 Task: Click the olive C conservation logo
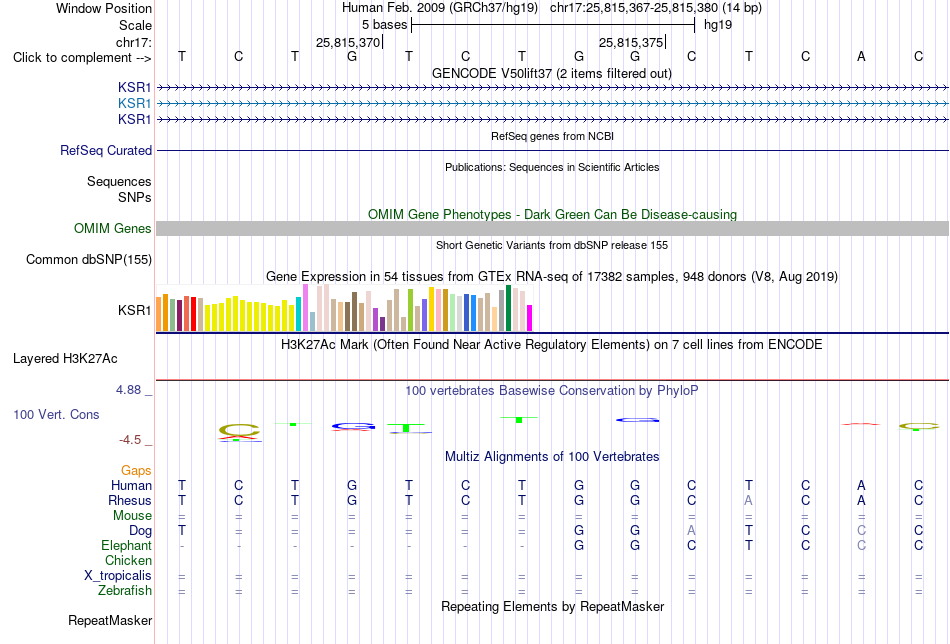click(x=239, y=430)
